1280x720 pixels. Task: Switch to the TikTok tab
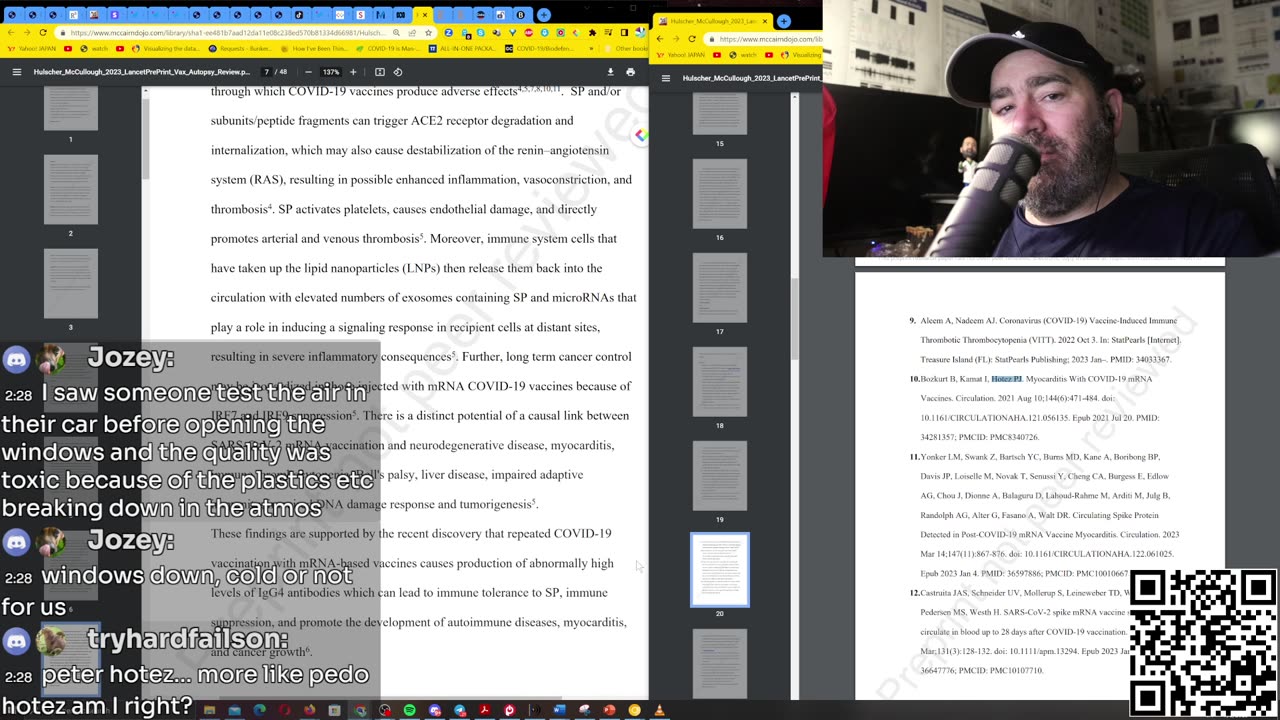point(299,15)
